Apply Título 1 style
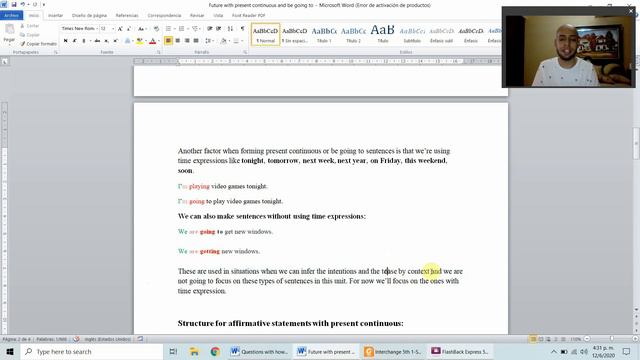Image resolution: width=640 pixels, height=360 pixels. (324, 34)
